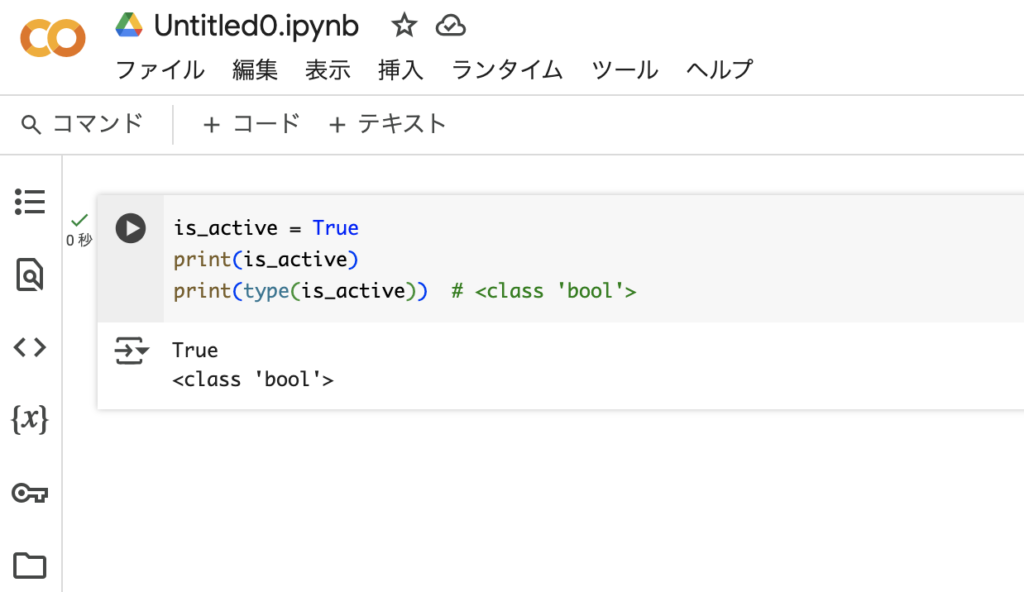This screenshot has height=592, width=1024.
Task: Check the cloud save status icon
Action: click(451, 26)
